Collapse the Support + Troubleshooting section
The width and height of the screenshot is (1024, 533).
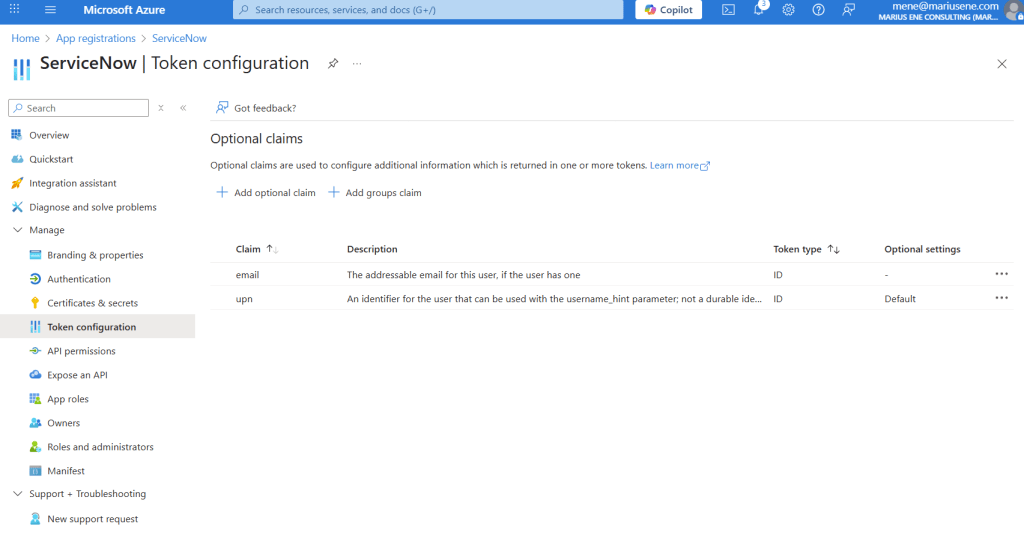point(17,494)
